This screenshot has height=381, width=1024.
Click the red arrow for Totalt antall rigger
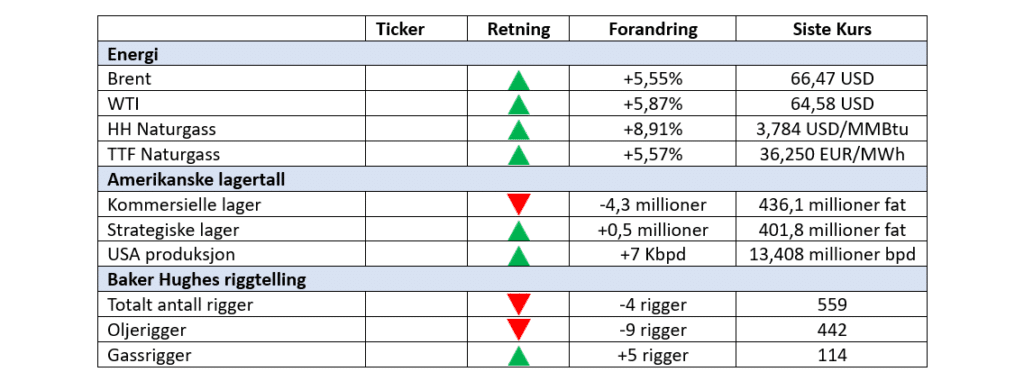tap(519, 305)
